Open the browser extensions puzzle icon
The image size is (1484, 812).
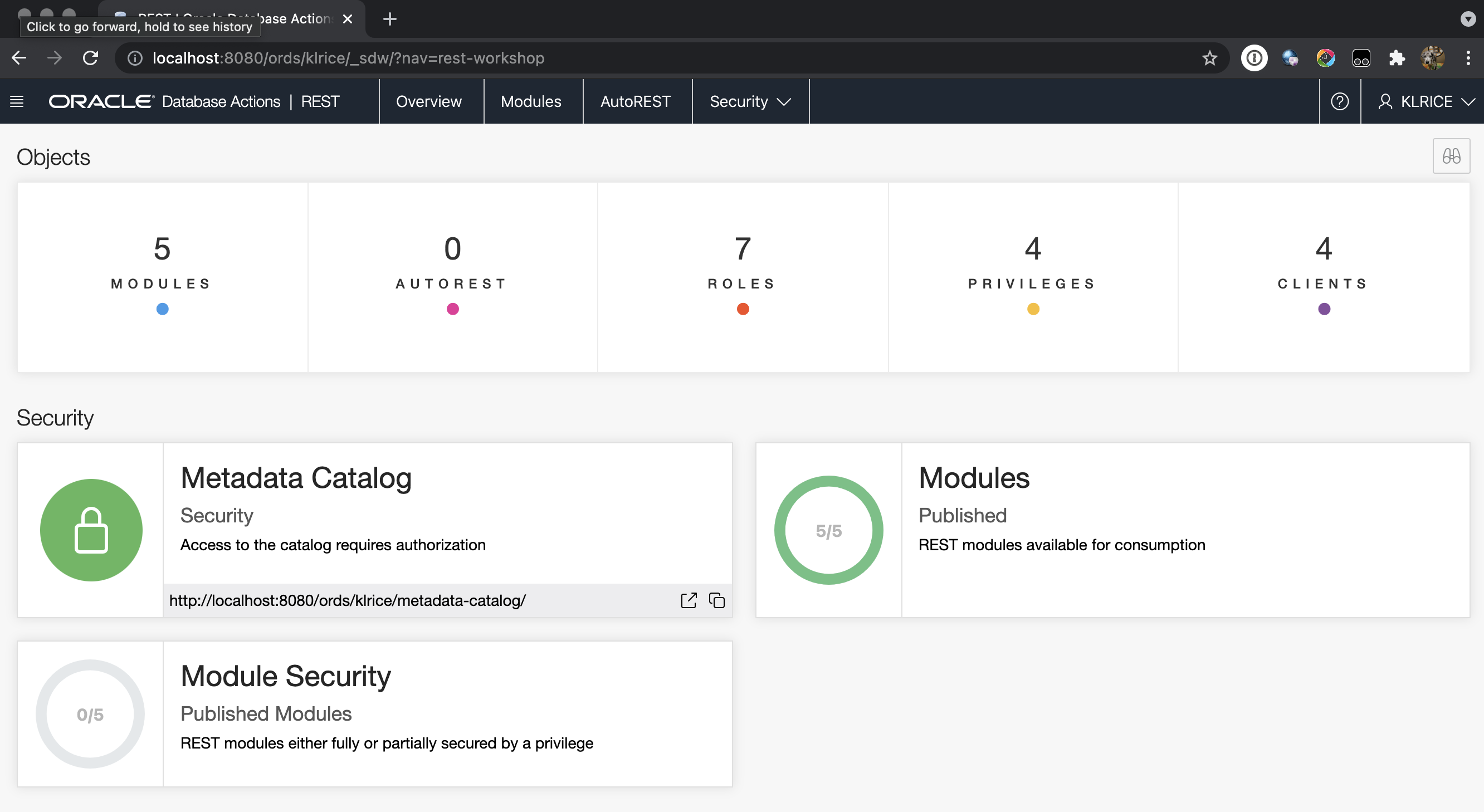coord(1397,58)
